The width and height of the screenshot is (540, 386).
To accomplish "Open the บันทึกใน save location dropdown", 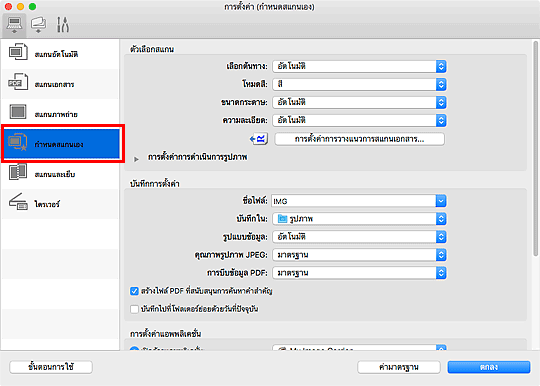I will pos(359,219).
